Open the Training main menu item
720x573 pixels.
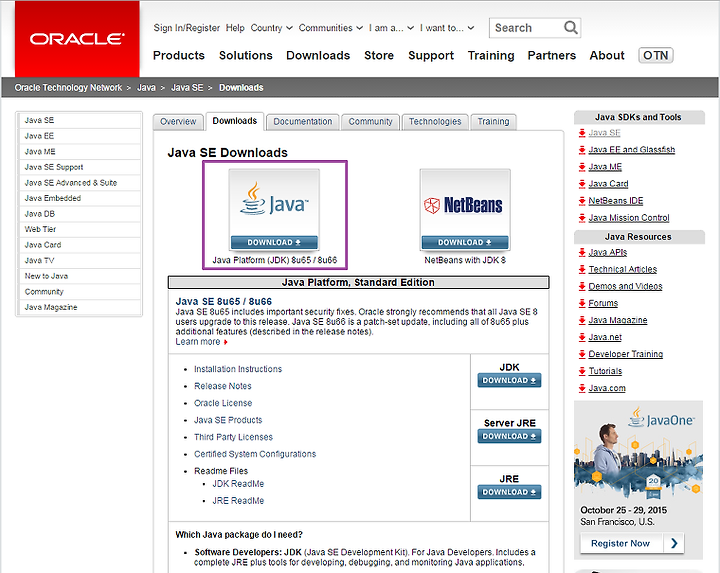click(491, 56)
